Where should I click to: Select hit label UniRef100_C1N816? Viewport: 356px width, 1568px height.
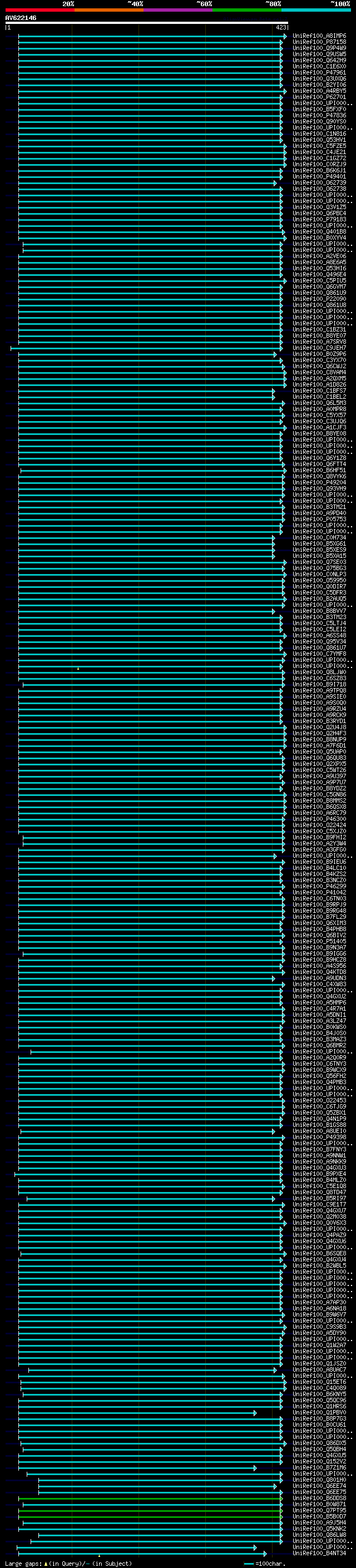(x=319, y=134)
